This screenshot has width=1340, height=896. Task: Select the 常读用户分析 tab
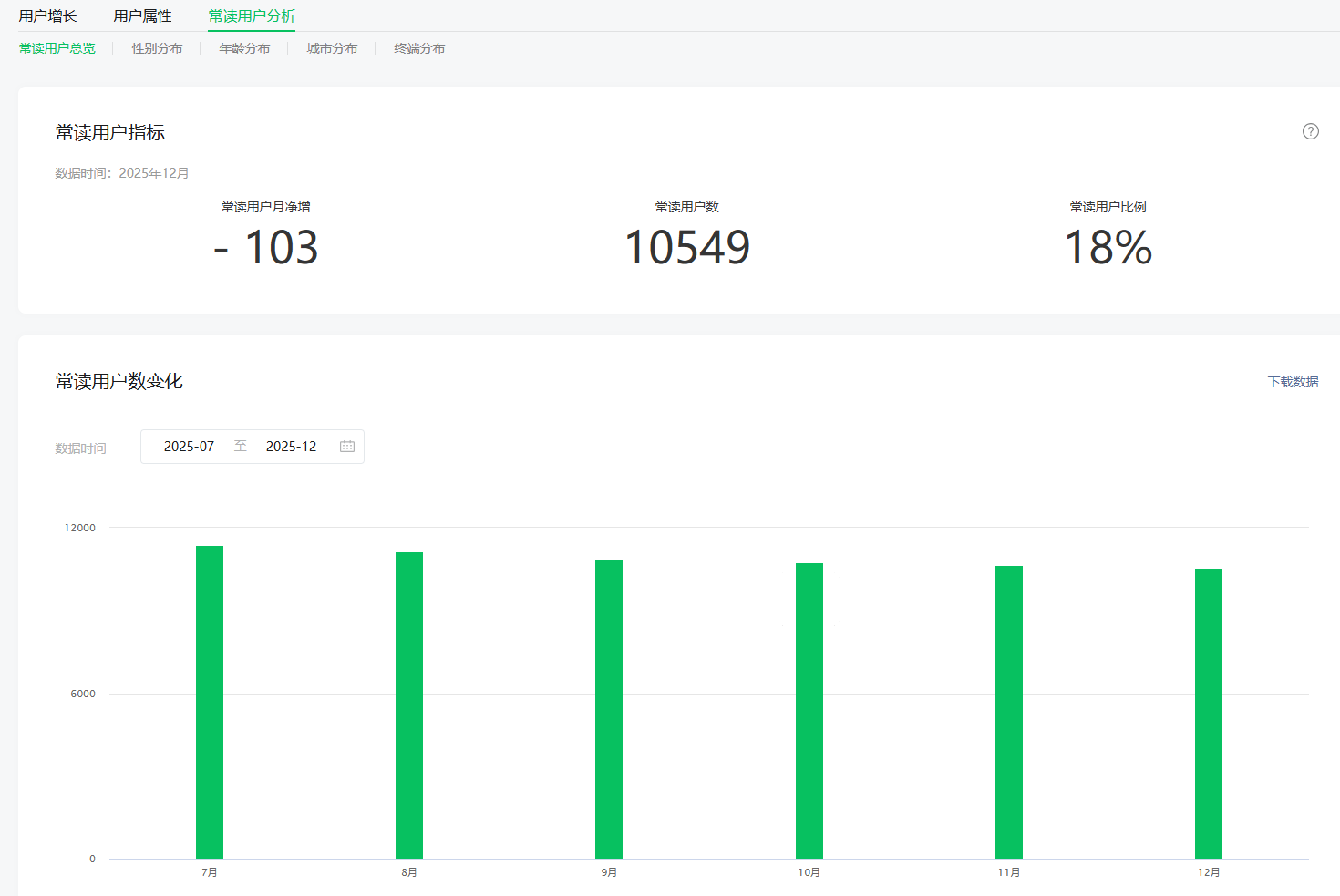click(x=252, y=16)
